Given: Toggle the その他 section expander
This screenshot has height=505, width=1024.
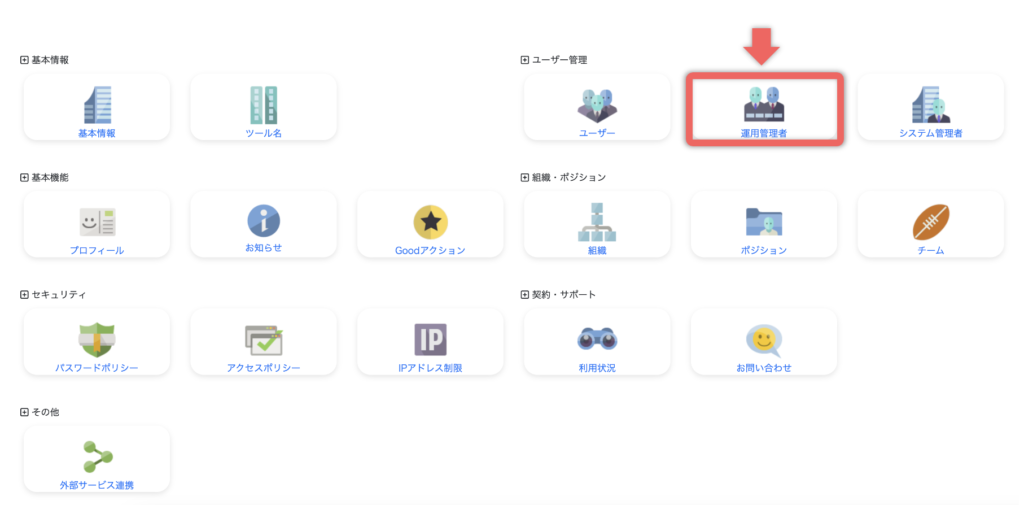Looking at the screenshot, I should click(x=25, y=412).
